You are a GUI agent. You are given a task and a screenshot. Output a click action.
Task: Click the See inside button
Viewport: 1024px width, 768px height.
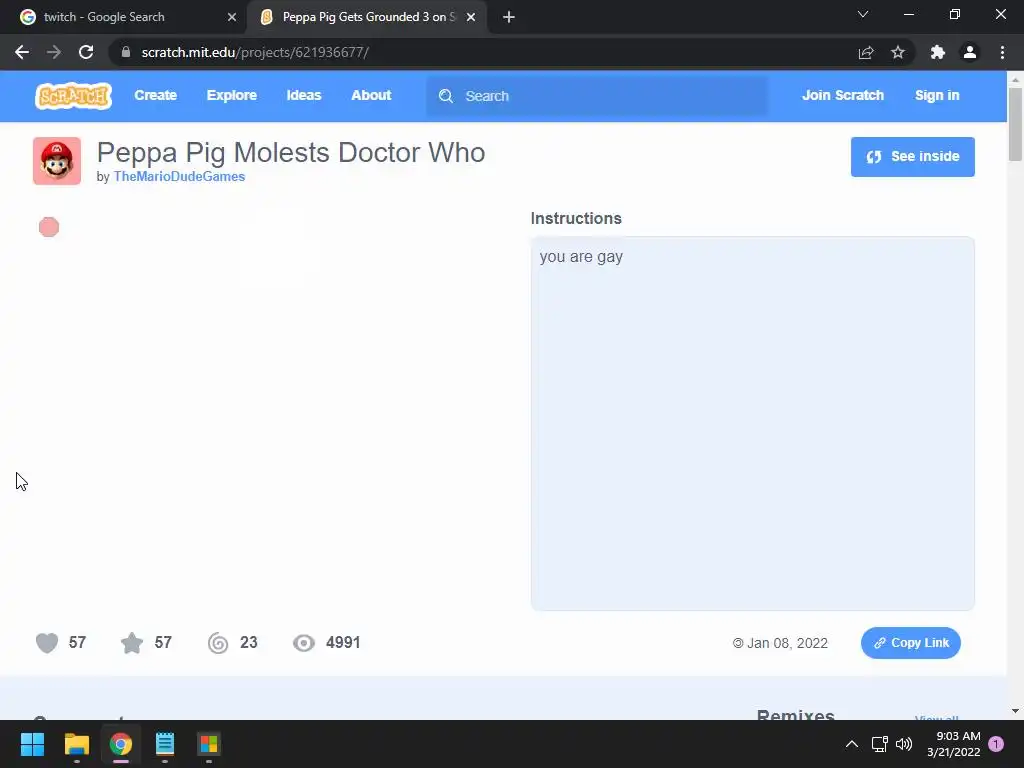(x=912, y=157)
